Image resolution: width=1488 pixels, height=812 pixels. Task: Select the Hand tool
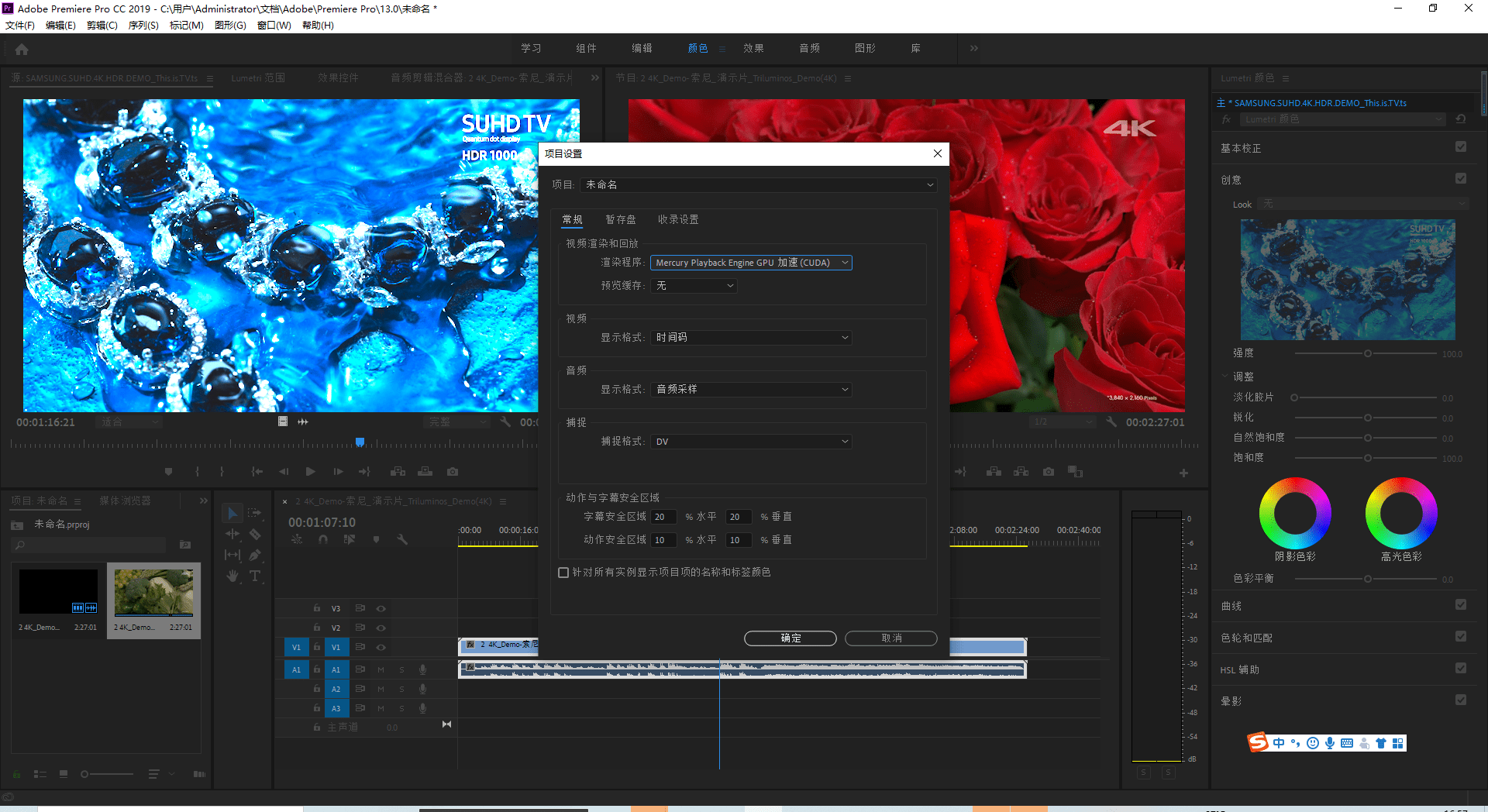232,576
